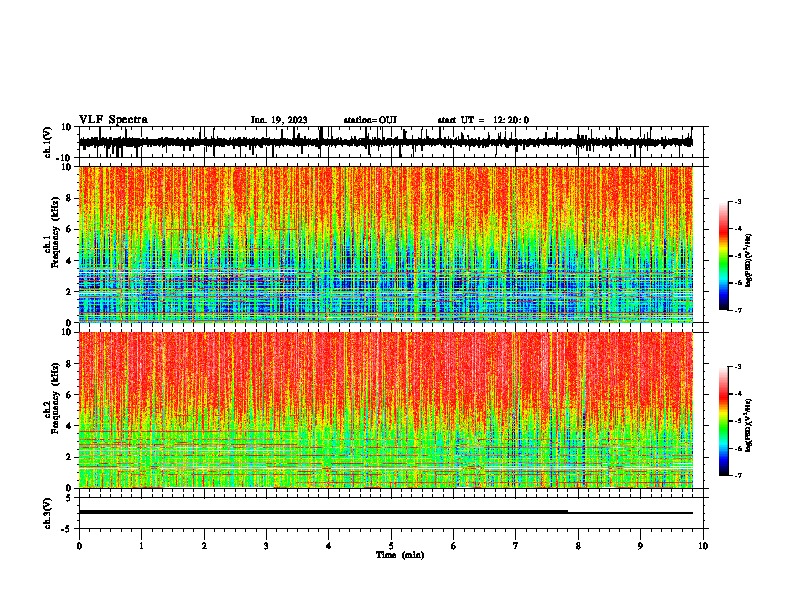Click the time axis tick label "3"
Viewport: 792px width, 612px height.
[266, 546]
